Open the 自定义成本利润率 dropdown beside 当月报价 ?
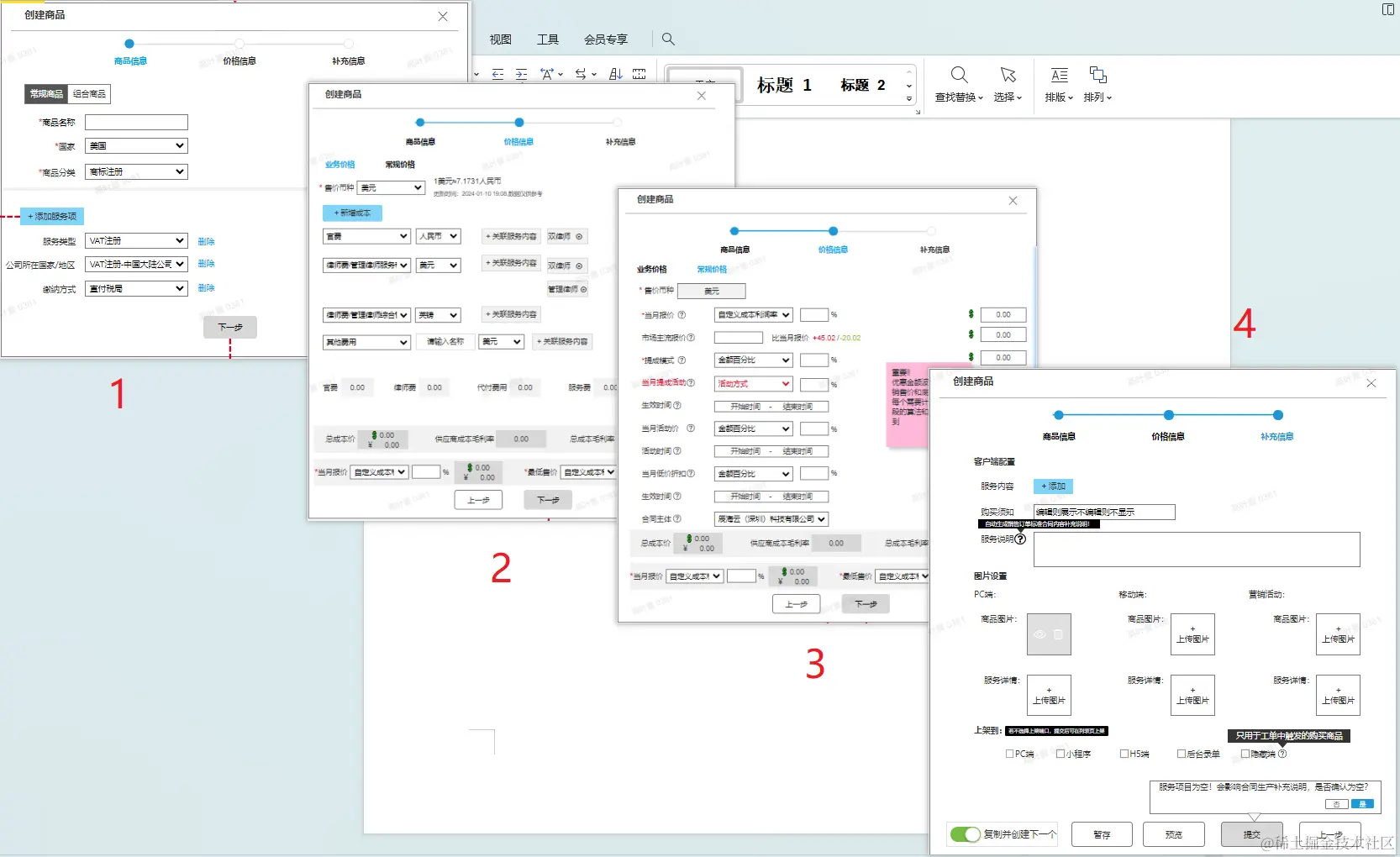 coord(753,315)
